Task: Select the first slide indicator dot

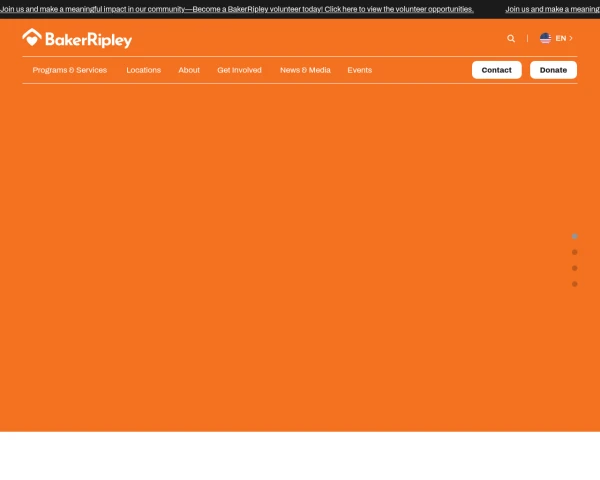Action: pos(575,236)
